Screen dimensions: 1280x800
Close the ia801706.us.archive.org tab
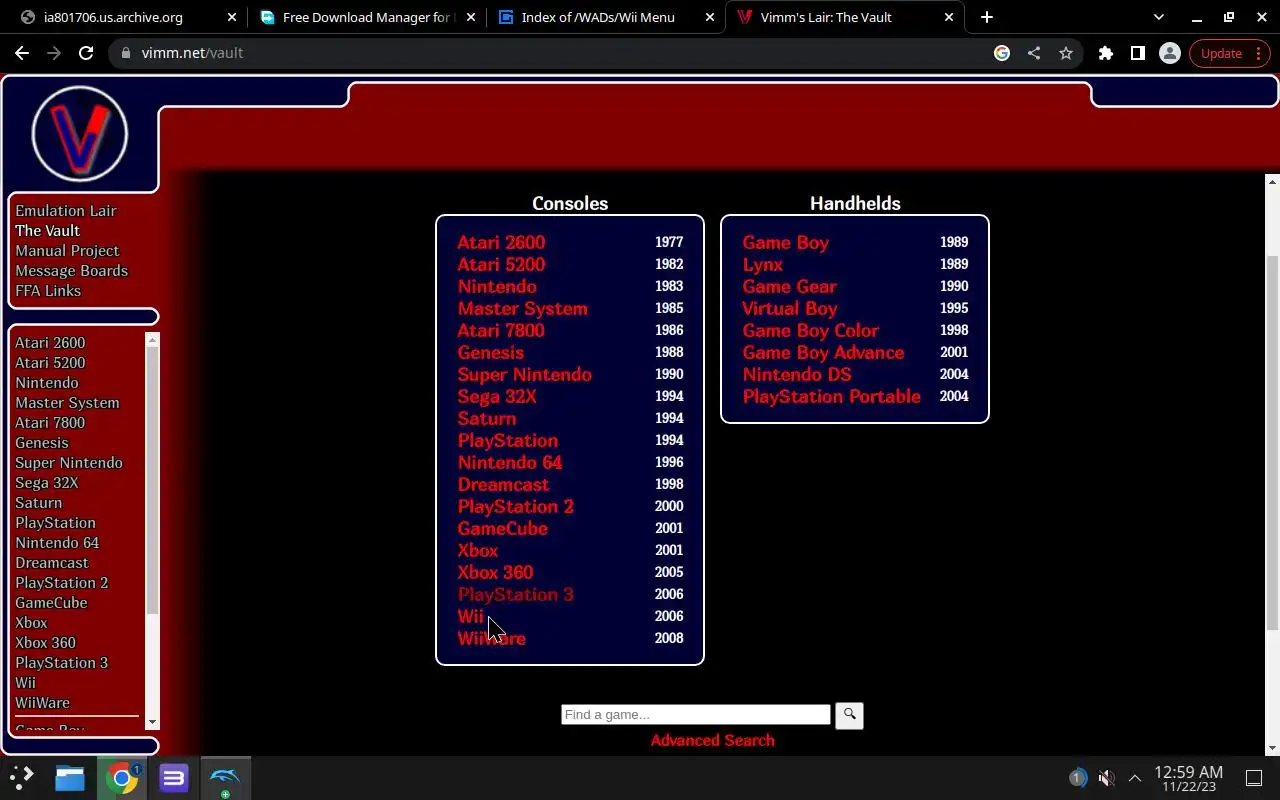232,17
